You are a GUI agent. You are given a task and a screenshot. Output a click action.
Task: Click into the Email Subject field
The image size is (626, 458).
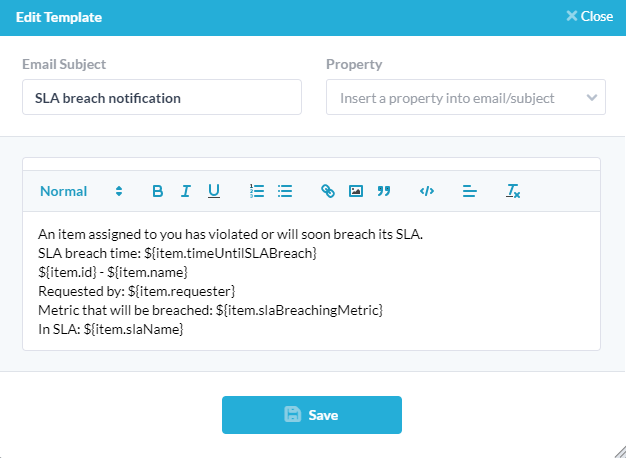pyautogui.click(x=161, y=98)
